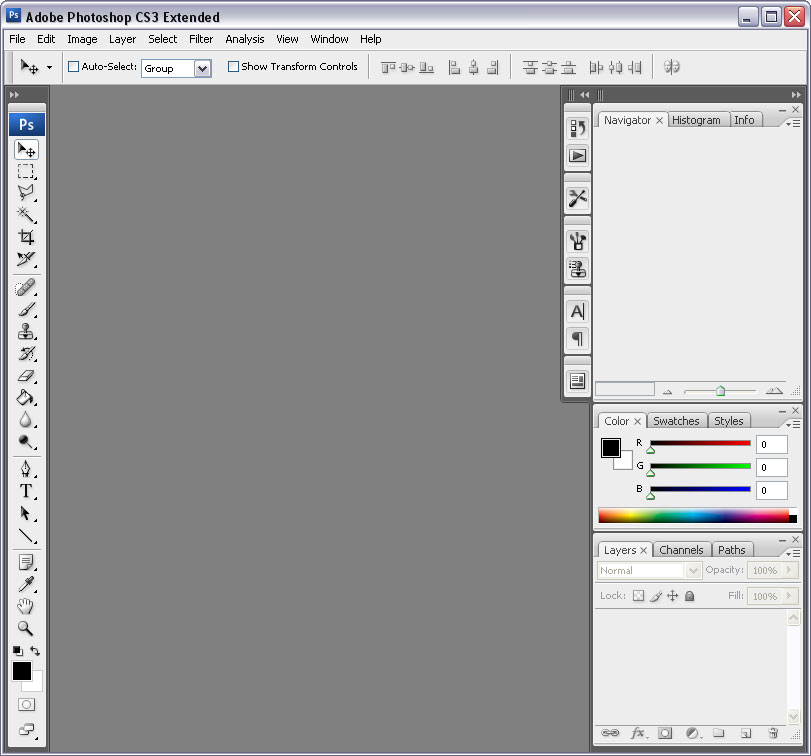Open the Paragraph panel icon
The width and height of the screenshot is (811, 756).
click(578, 339)
